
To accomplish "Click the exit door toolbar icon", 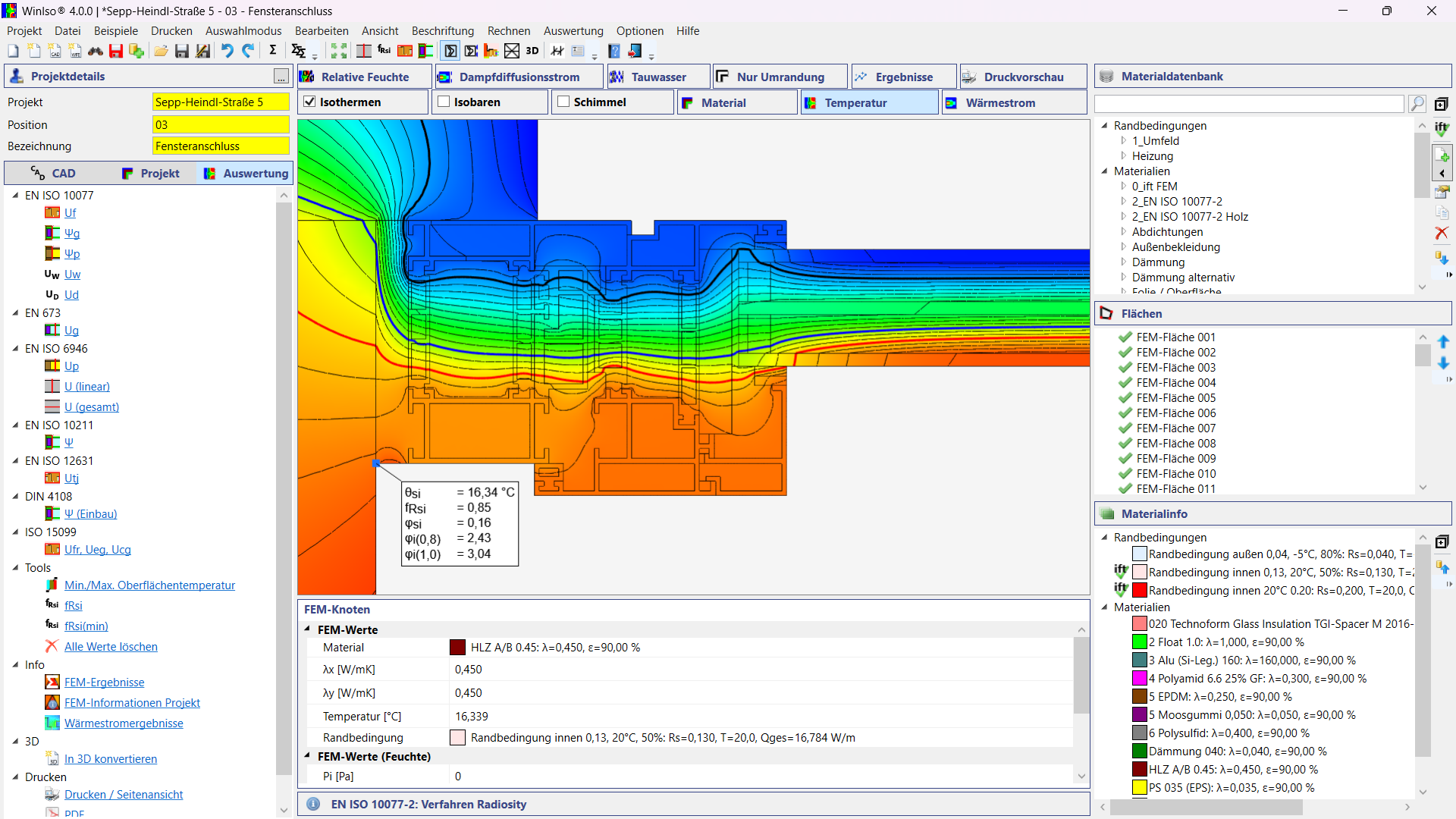I will [635, 51].
